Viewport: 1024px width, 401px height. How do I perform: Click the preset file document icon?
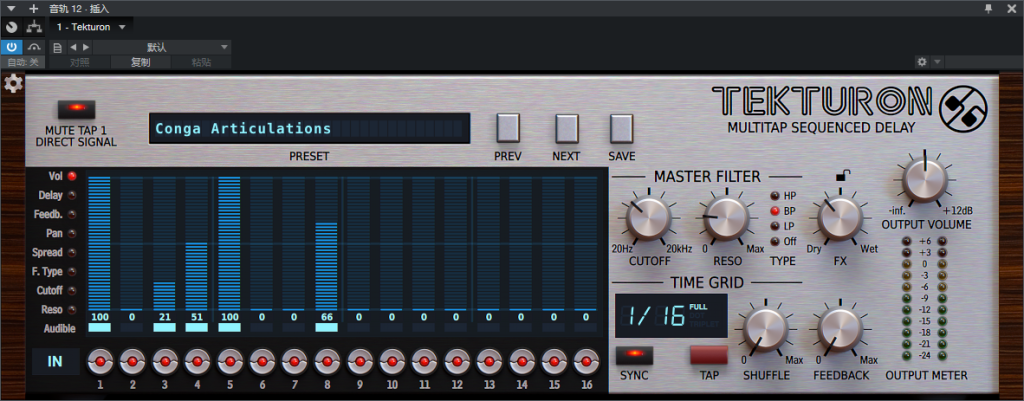coord(57,47)
